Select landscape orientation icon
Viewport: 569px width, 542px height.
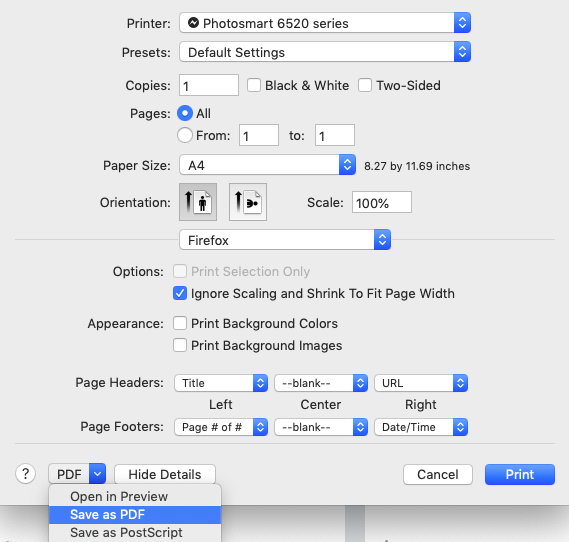coord(248,202)
